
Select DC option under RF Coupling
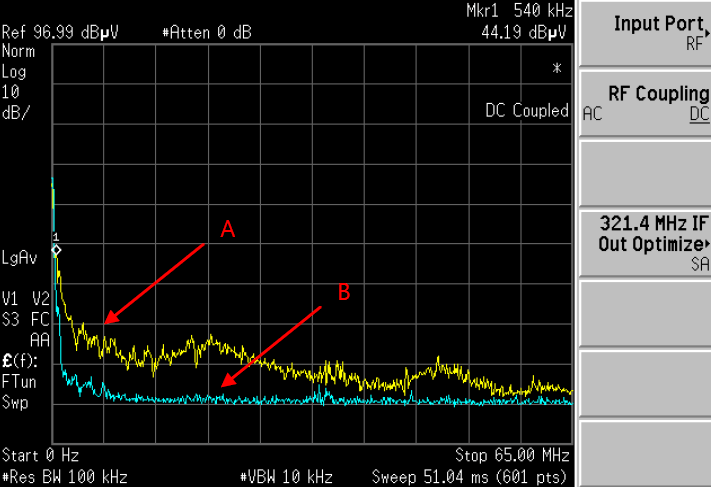coord(699,114)
